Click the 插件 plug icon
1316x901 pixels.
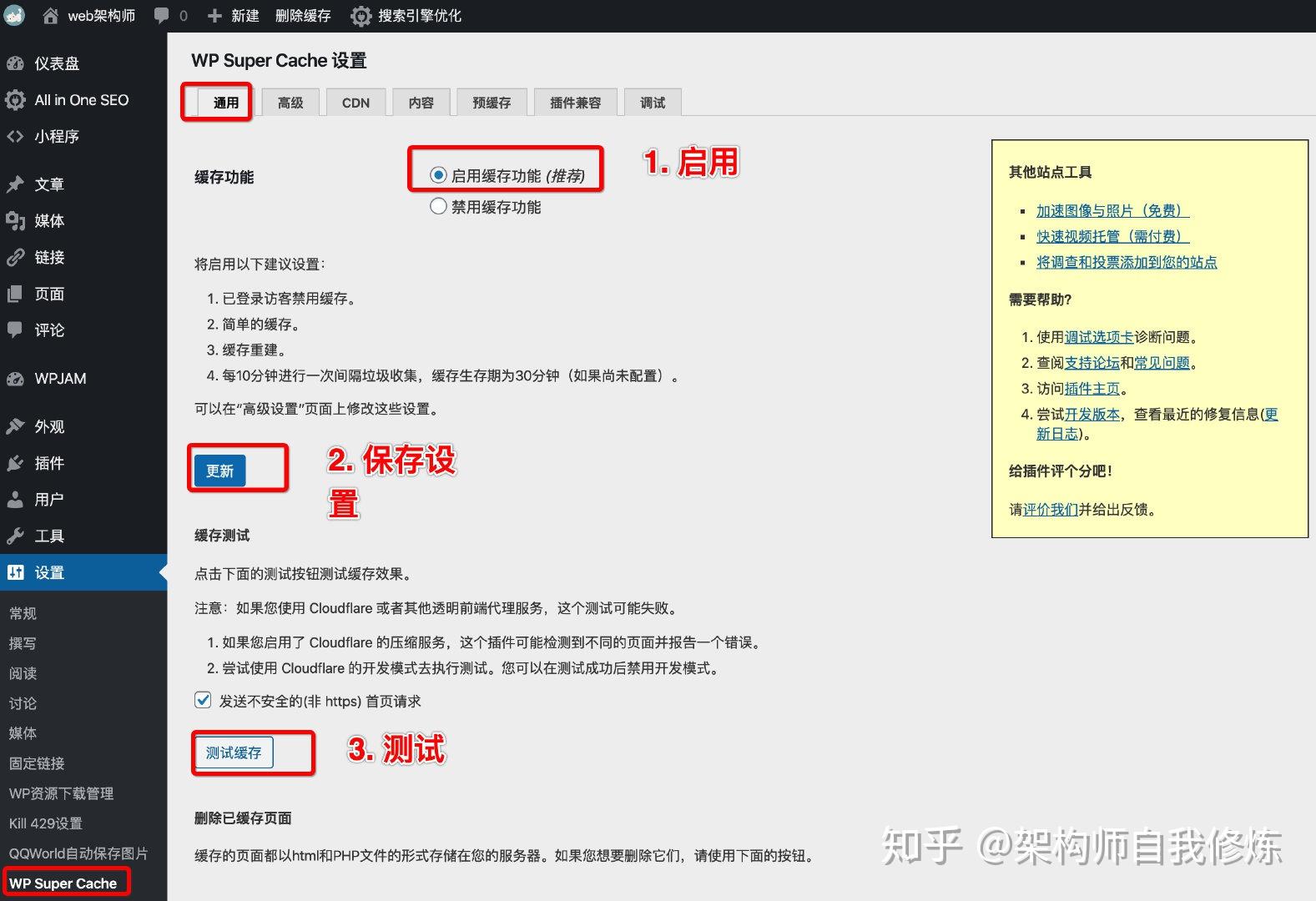(15, 463)
